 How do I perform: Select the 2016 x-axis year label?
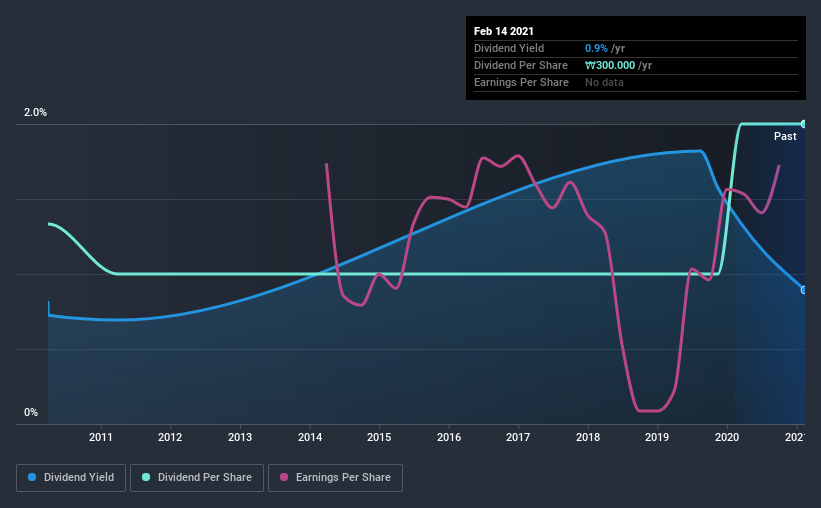pos(449,437)
